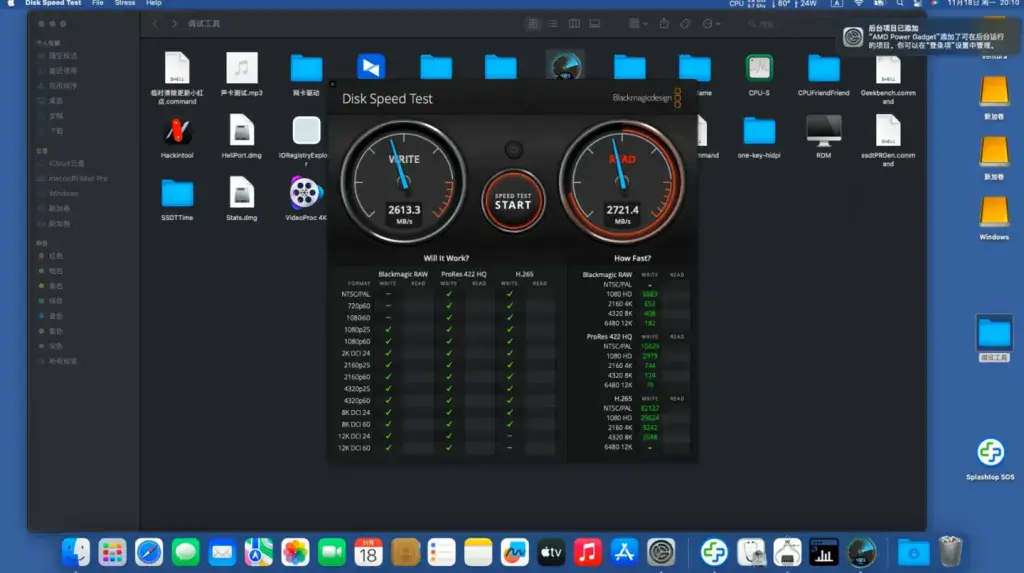
Task: Open System Settings from the Dock
Action: click(x=661, y=553)
